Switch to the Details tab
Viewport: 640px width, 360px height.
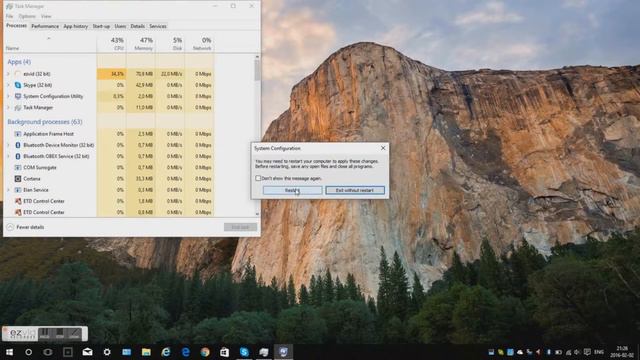point(138,26)
